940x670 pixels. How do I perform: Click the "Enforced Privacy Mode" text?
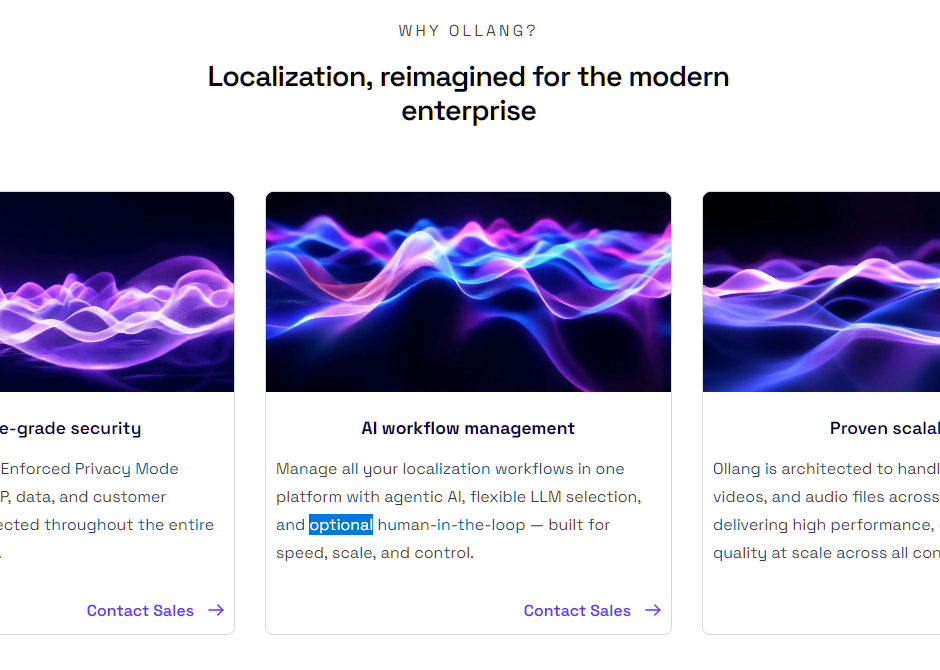(x=90, y=469)
